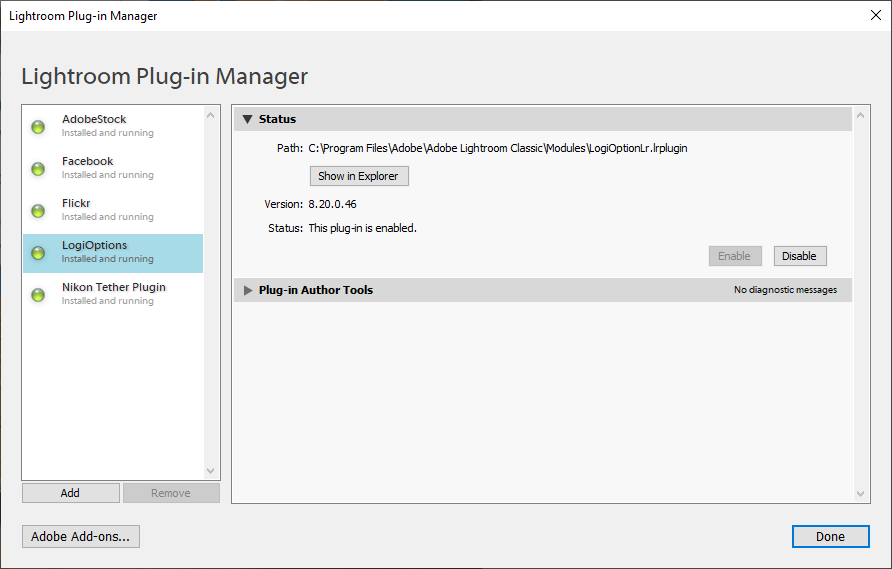Click 'This plug-in is enabled.' status text
Screen dimensions: 892x569
362,228
